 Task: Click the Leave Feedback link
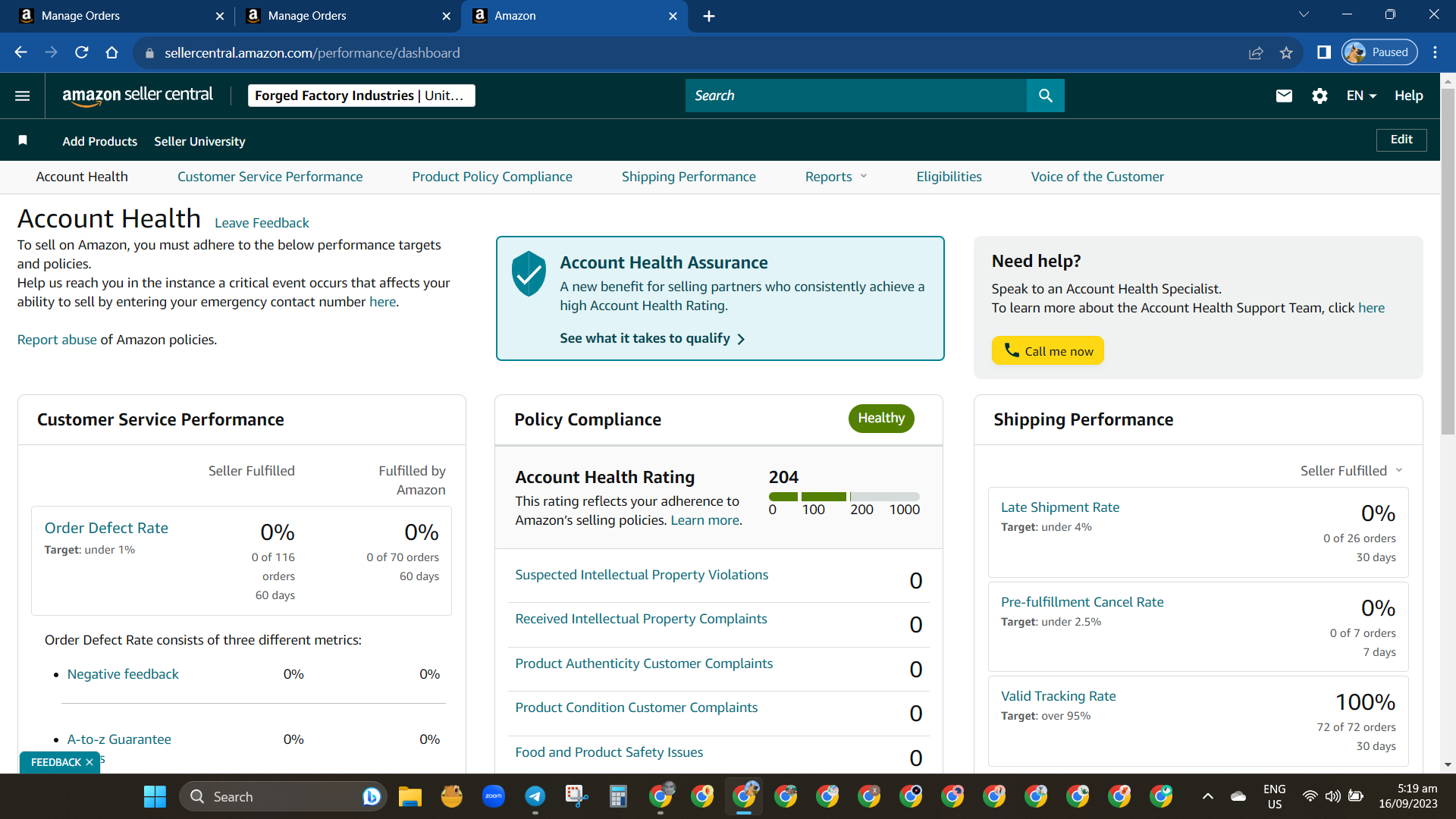[x=262, y=223]
